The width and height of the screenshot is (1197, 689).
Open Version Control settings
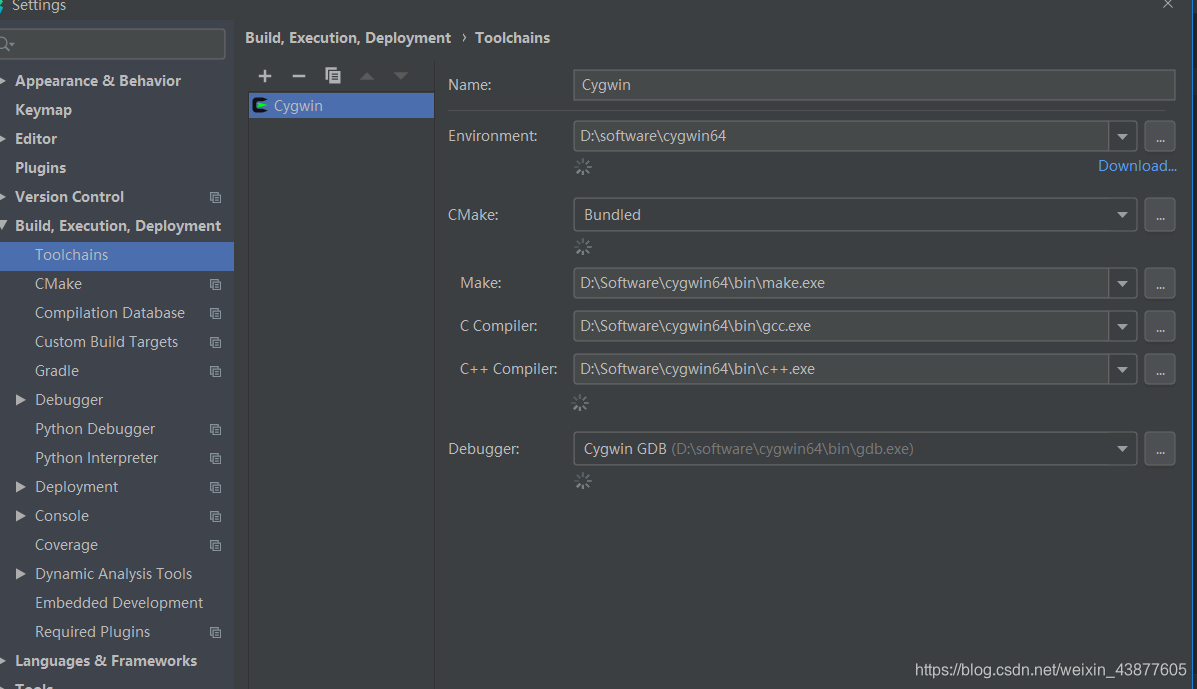click(x=69, y=197)
